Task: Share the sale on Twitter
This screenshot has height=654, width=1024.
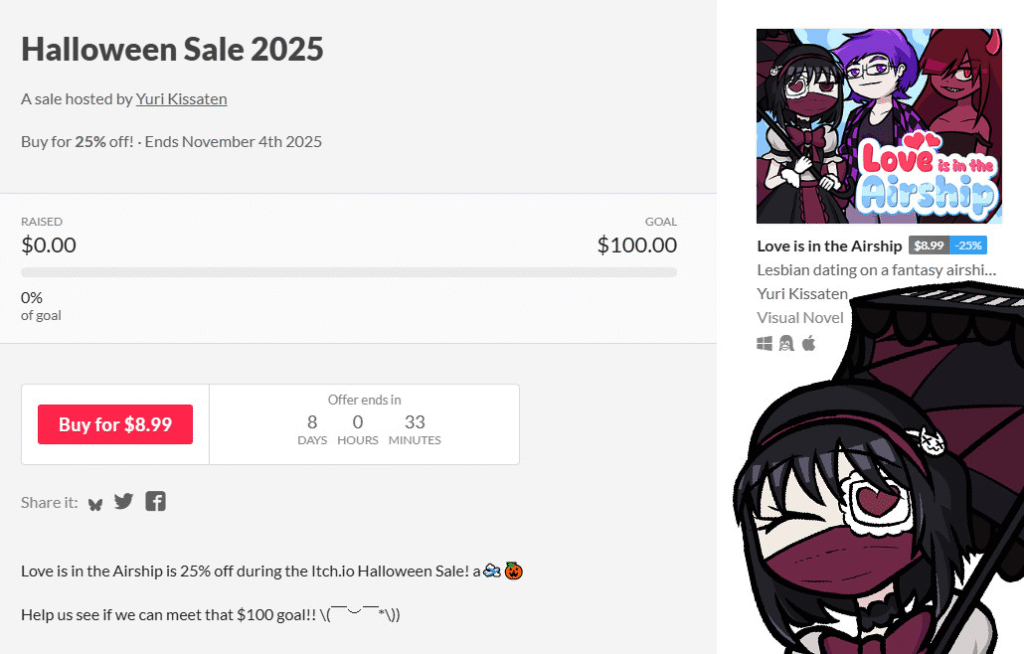Action: pyautogui.click(x=124, y=501)
